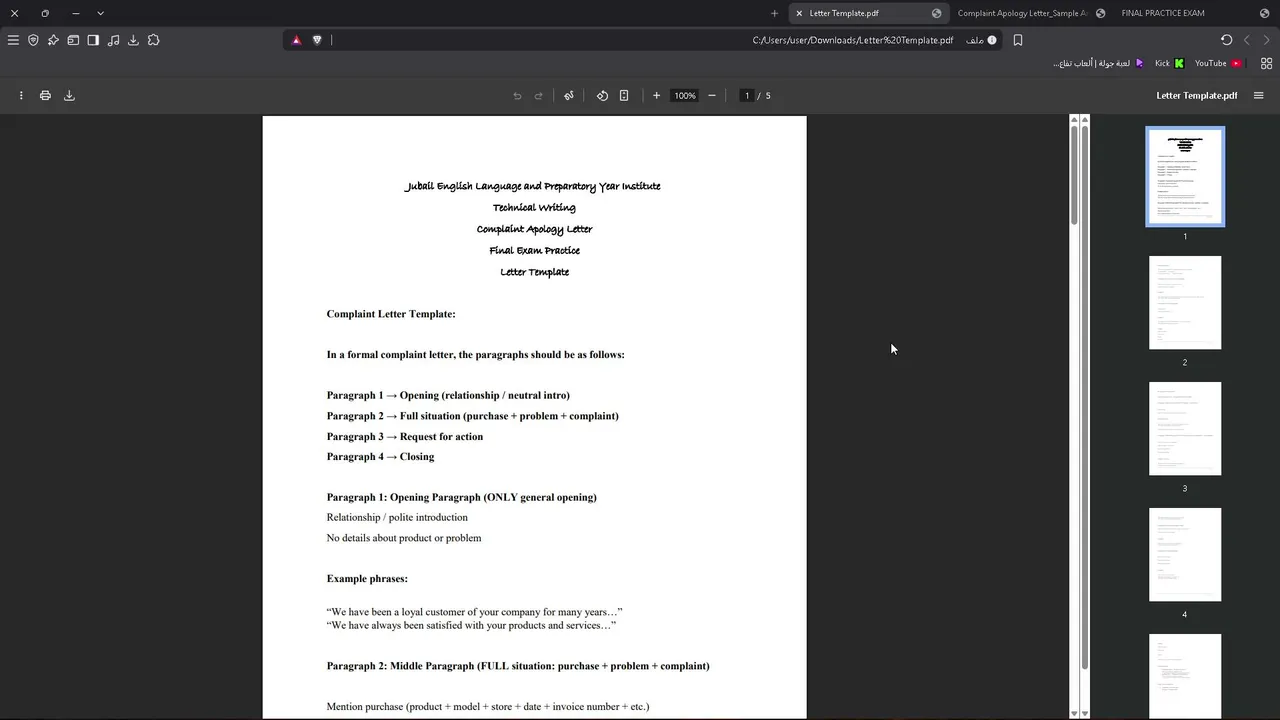This screenshot has width=1280, height=720.
Task: Select the PDF draw annotation tool
Action: [x=569, y=96]
